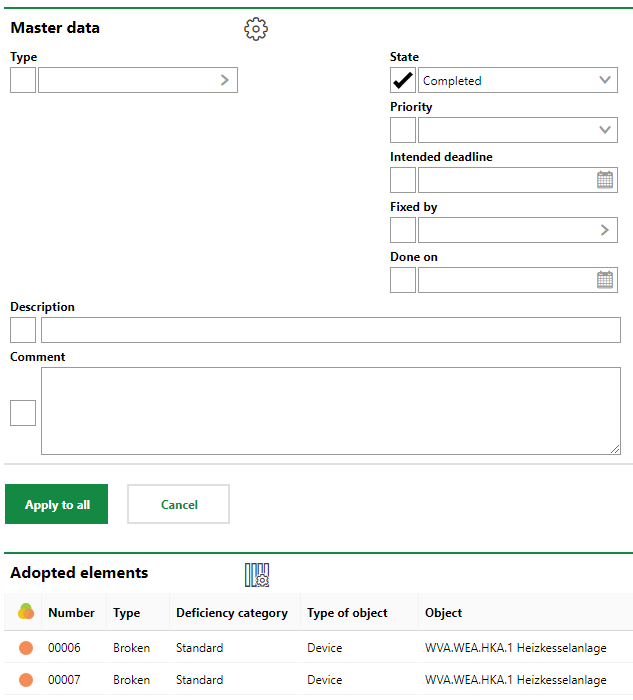The height and width of the screenshot is (700, 633).
Task: Sort by the Number column header
Action: [71, 613]
